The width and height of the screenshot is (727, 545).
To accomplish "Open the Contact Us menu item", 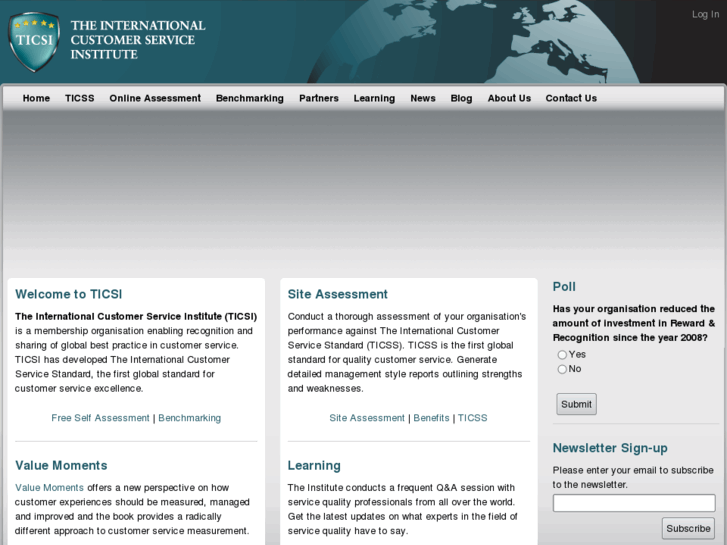I will pos(571,98).
